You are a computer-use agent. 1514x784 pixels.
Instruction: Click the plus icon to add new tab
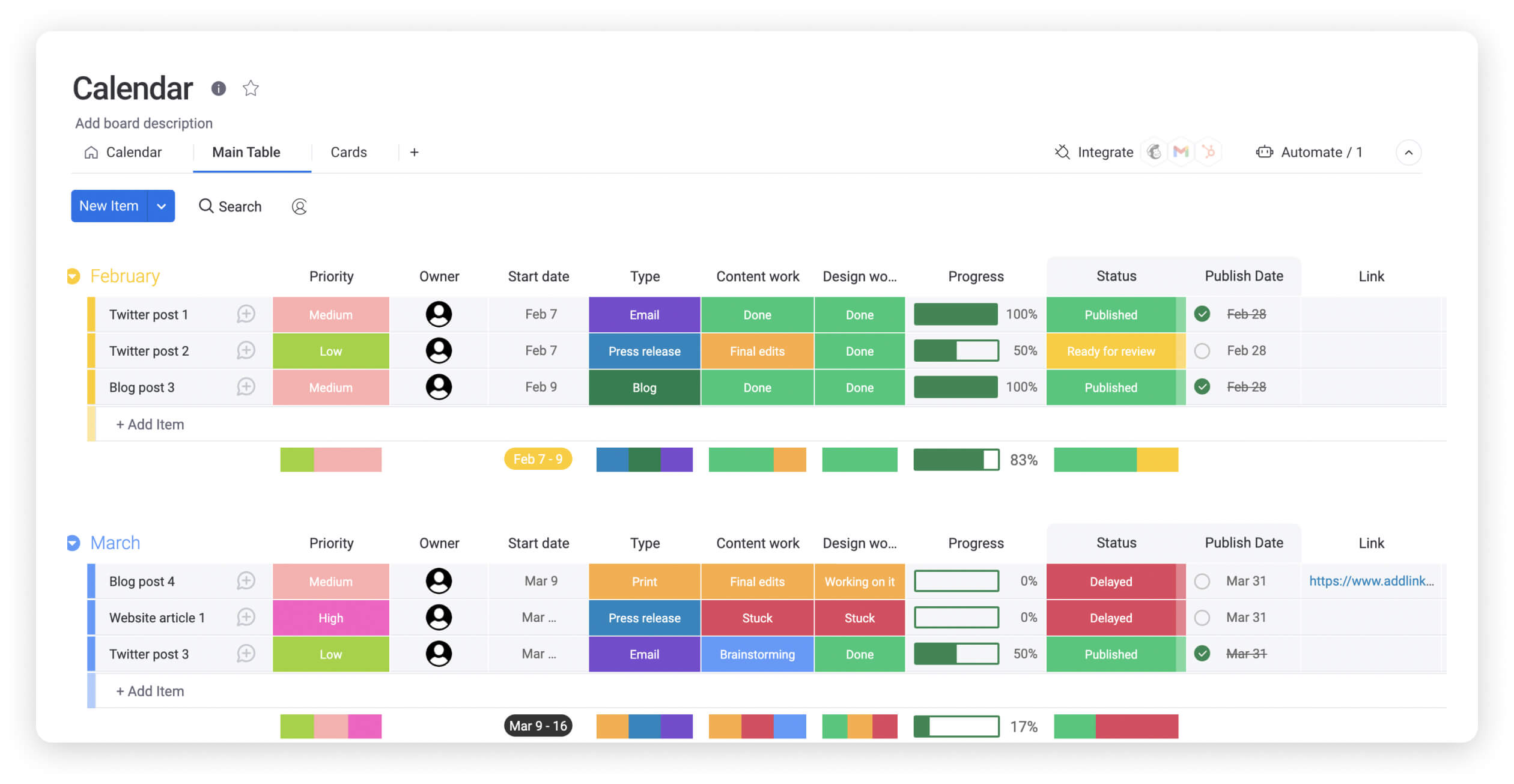(415, 152)
